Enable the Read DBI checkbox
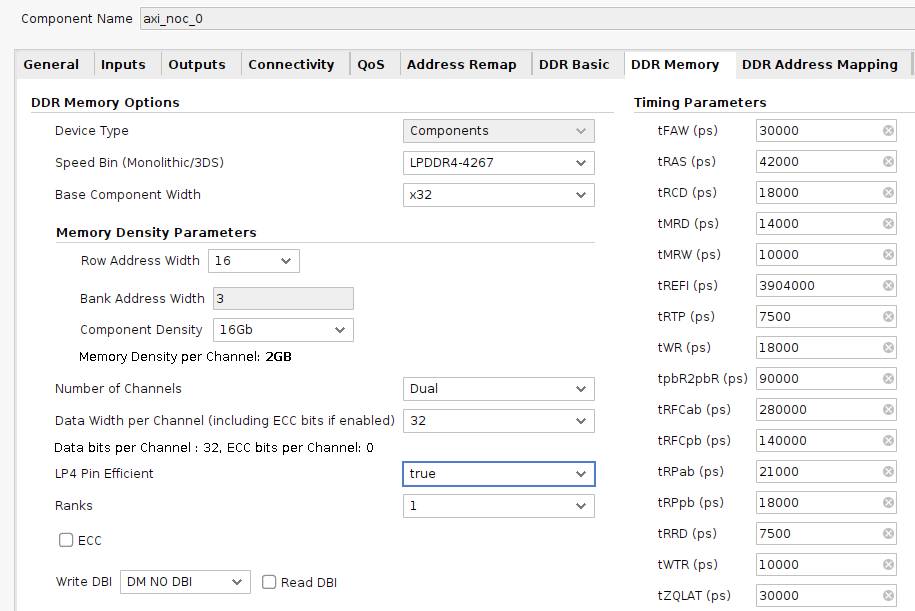The image size is (915, 611). click(x=268, y=581)
